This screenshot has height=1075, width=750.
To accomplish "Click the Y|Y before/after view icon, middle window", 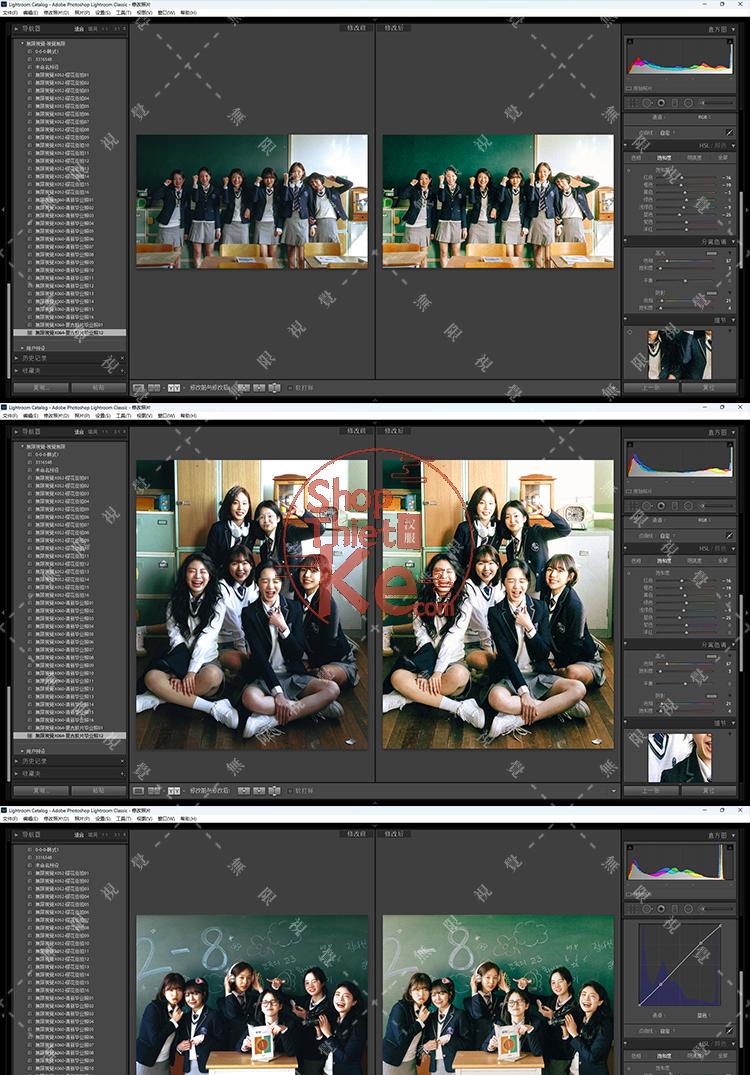I will coord(173,790).
